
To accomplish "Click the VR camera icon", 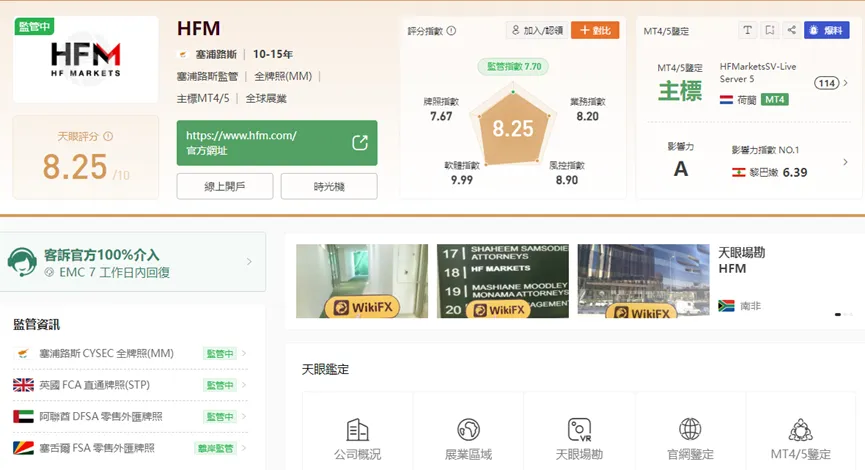I will pyautogui.click(x=579, y=430).
